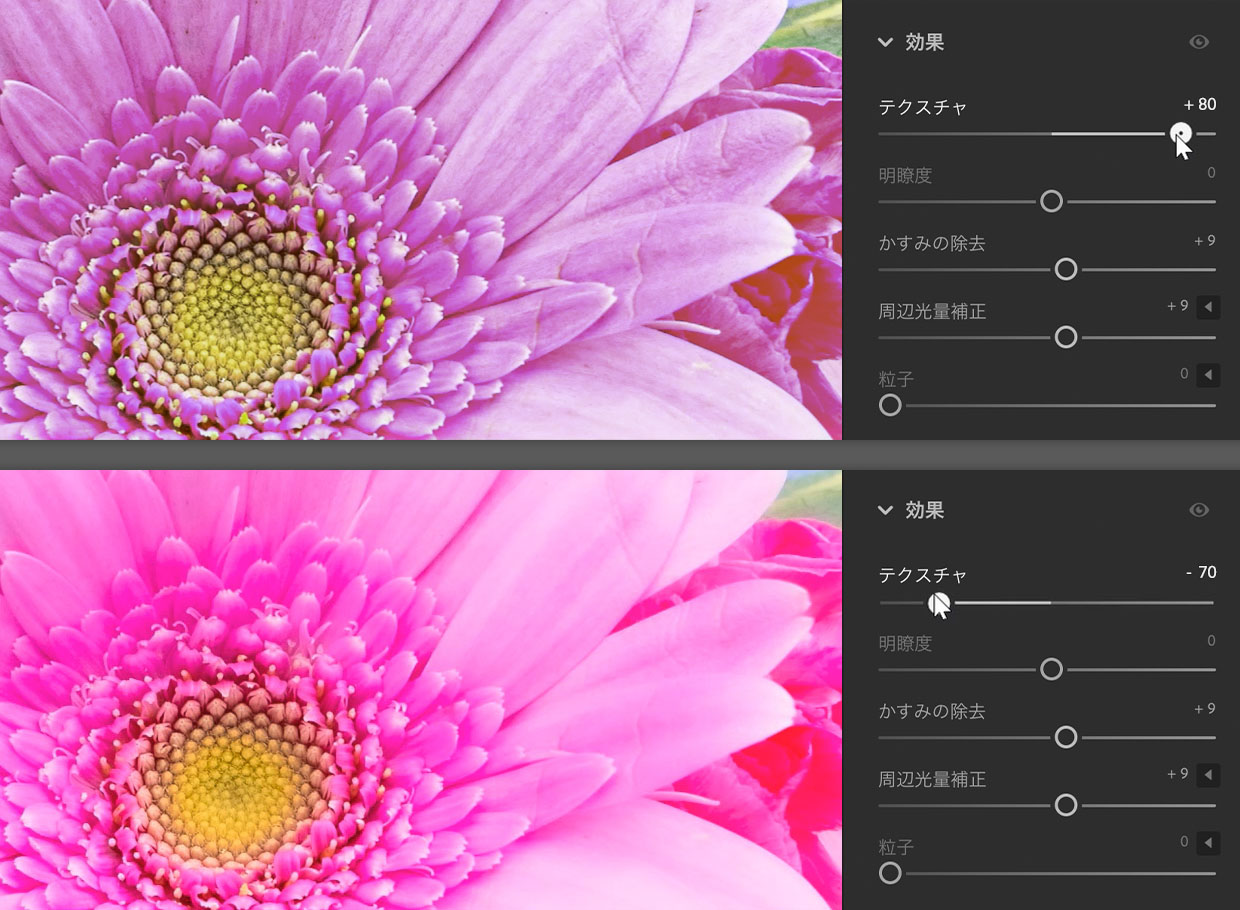This screenshot has width=1240, height=910.
Task: Click the upper かすみの除去 label
Action: [932, 243]
